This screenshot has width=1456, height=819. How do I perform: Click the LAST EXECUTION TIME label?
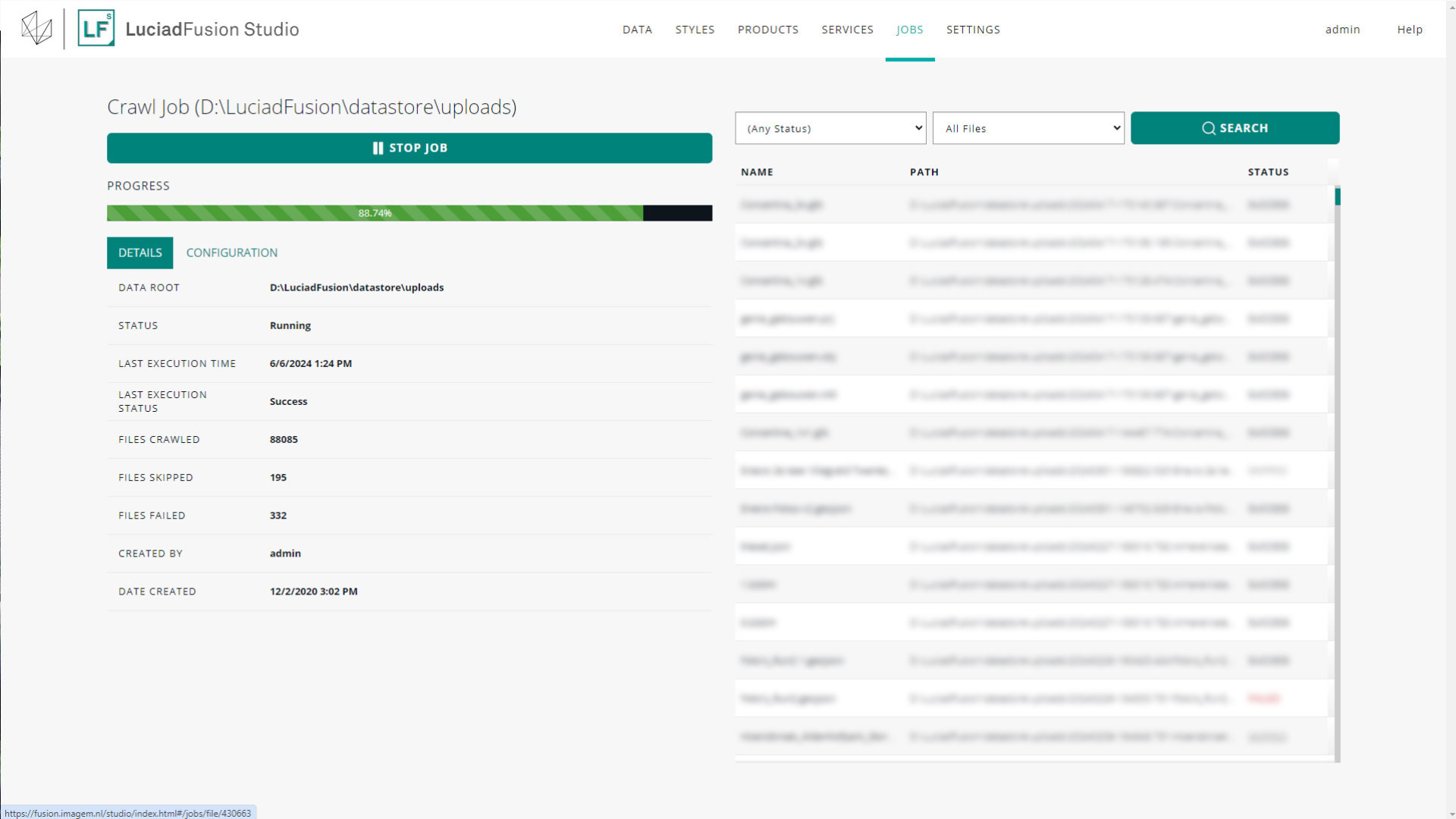click(177, 363)
